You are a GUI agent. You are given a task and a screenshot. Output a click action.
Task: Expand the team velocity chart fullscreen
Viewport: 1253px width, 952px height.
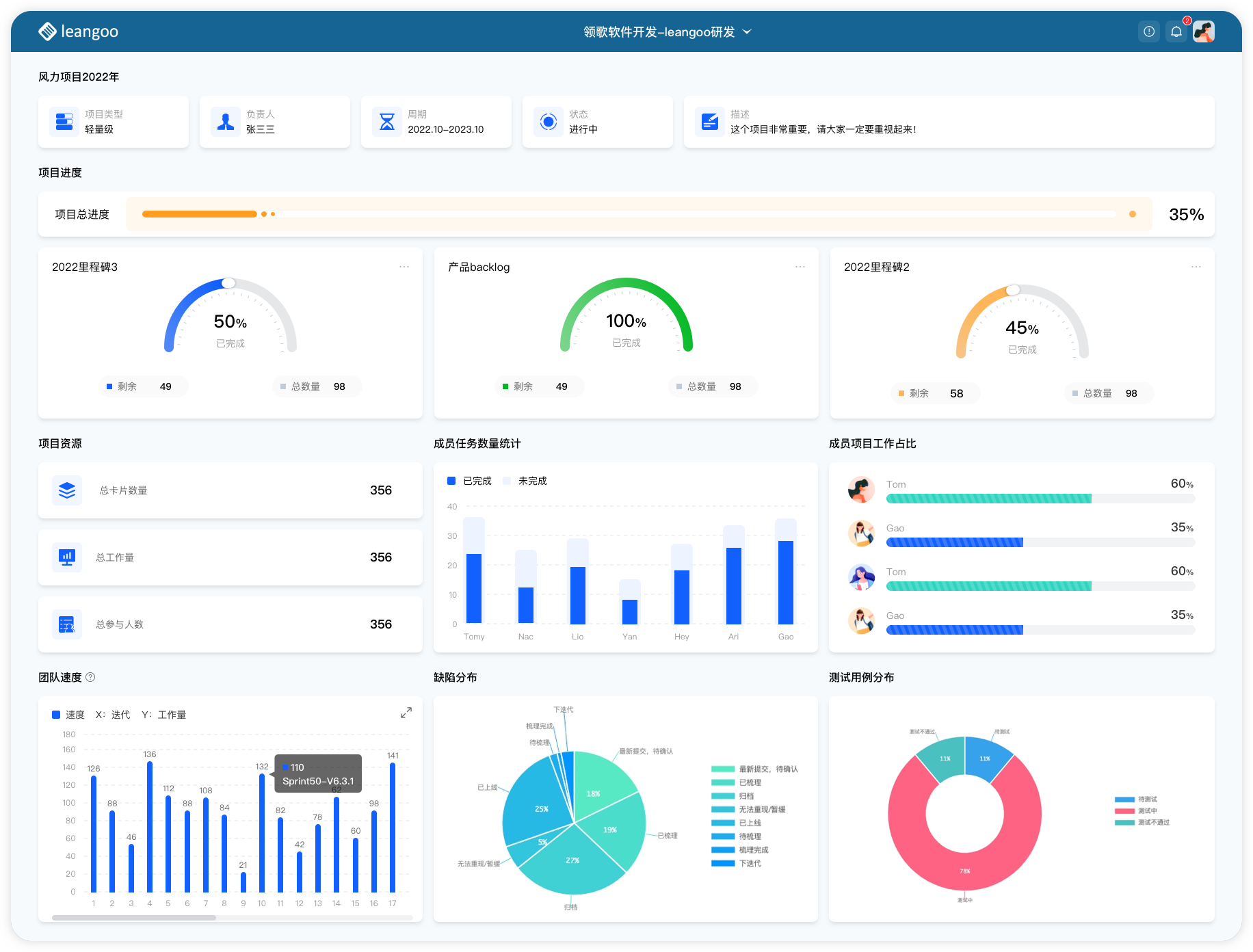406,713
